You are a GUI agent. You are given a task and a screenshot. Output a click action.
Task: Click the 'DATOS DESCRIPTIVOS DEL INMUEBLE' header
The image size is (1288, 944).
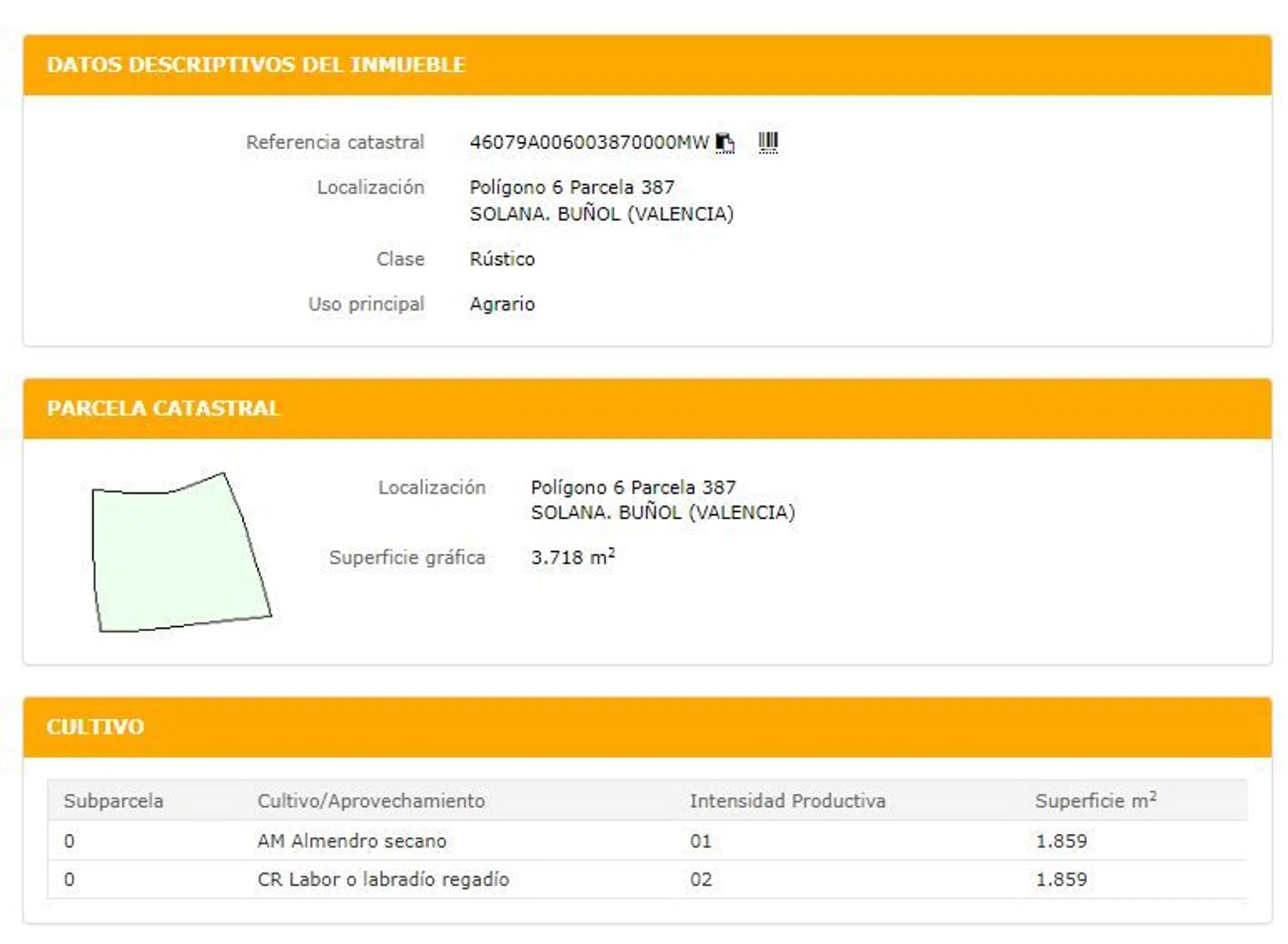[x=256, y=65]
